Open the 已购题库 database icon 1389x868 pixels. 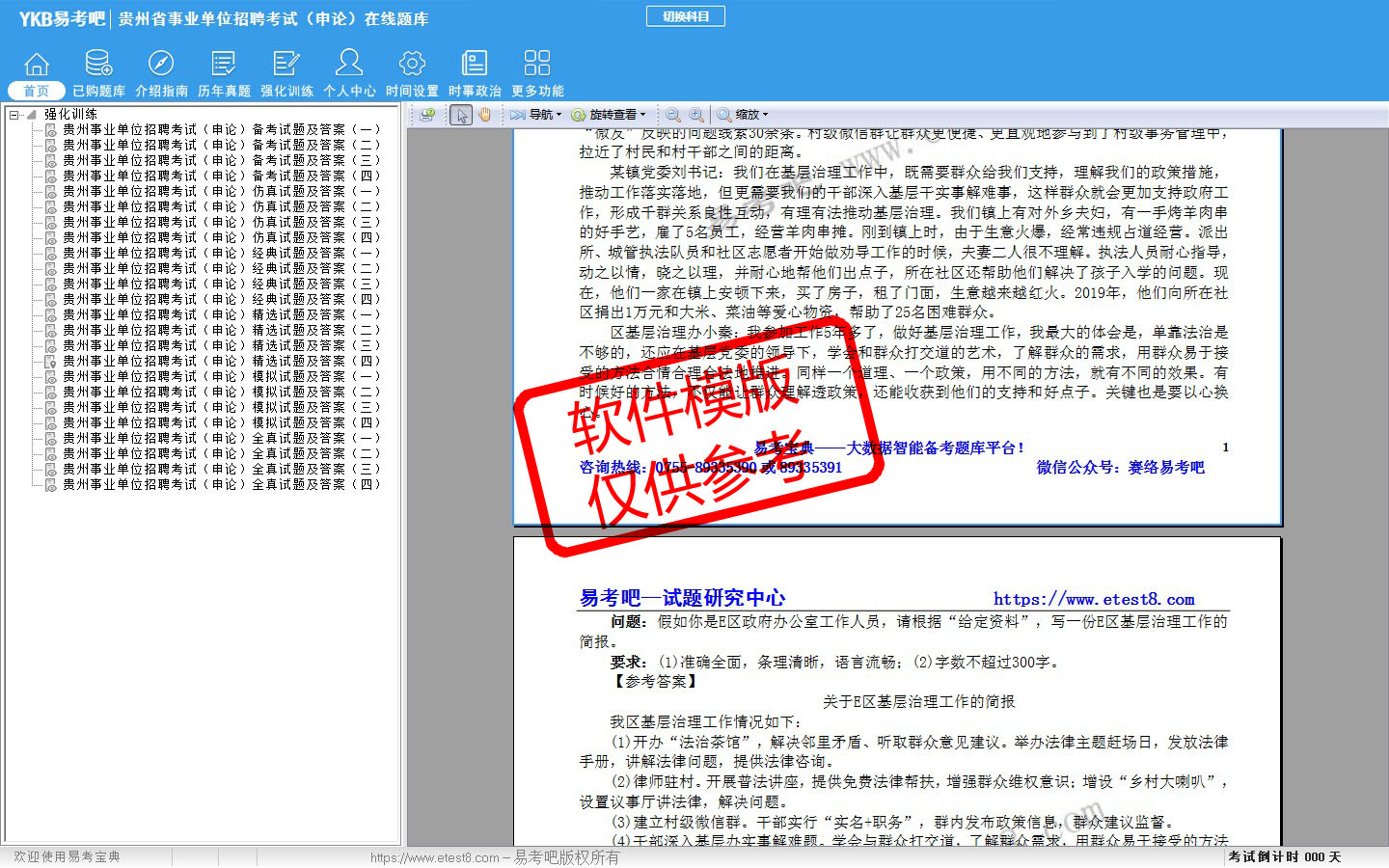(x=98, y=64)
